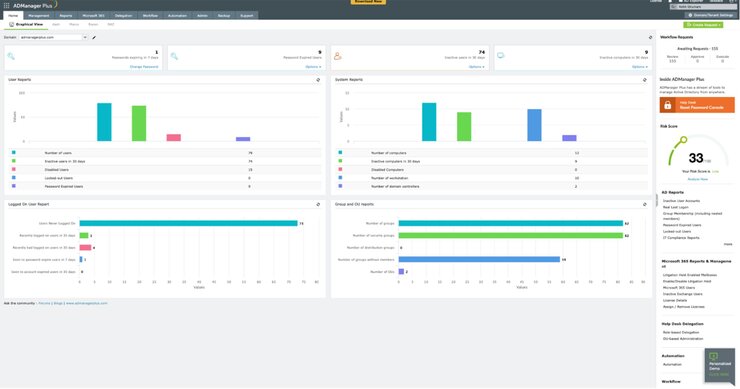This screenshot has height=389, width=740.
Task: Click the user icon on Inactive users card
Action: coord(337,56)
